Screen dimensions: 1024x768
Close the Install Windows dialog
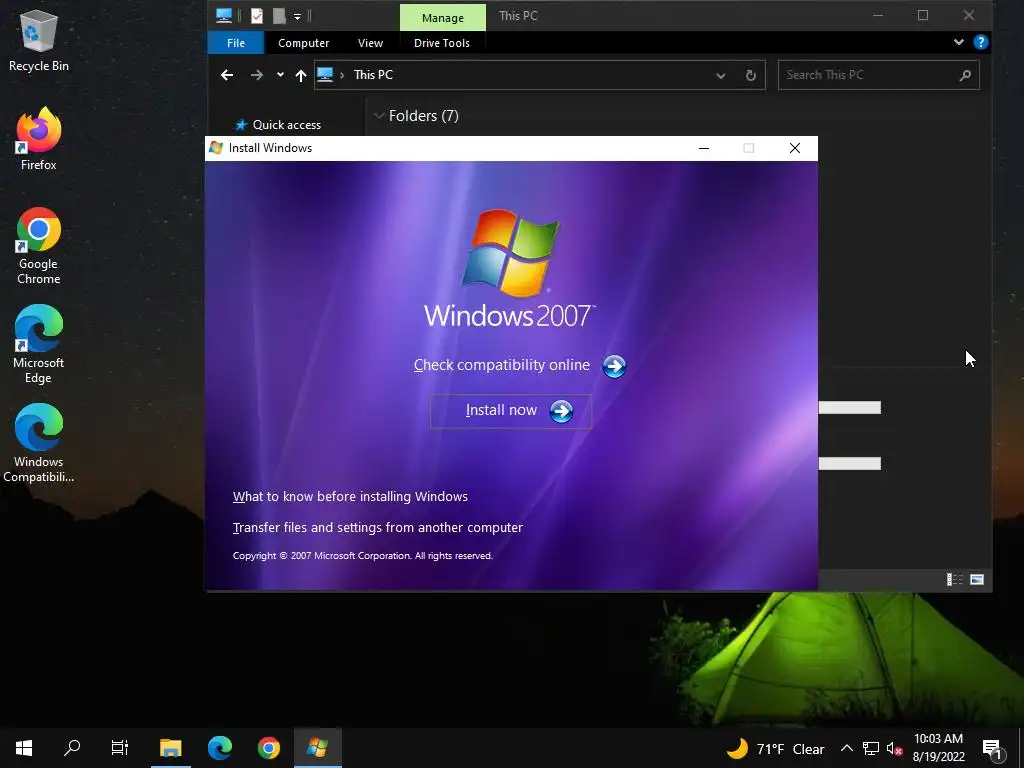pyautogui.click(x=795, y=148)
